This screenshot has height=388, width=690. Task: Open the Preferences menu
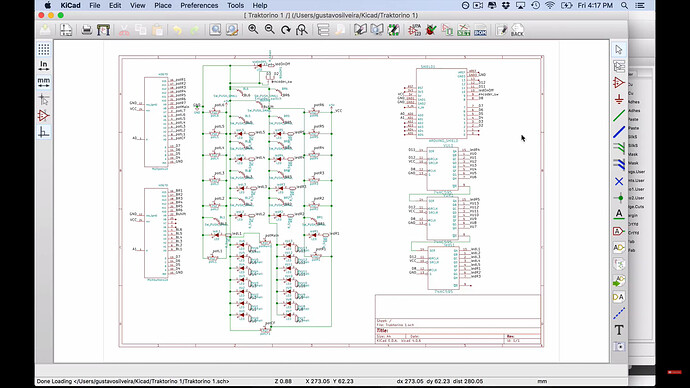[199, 5]
